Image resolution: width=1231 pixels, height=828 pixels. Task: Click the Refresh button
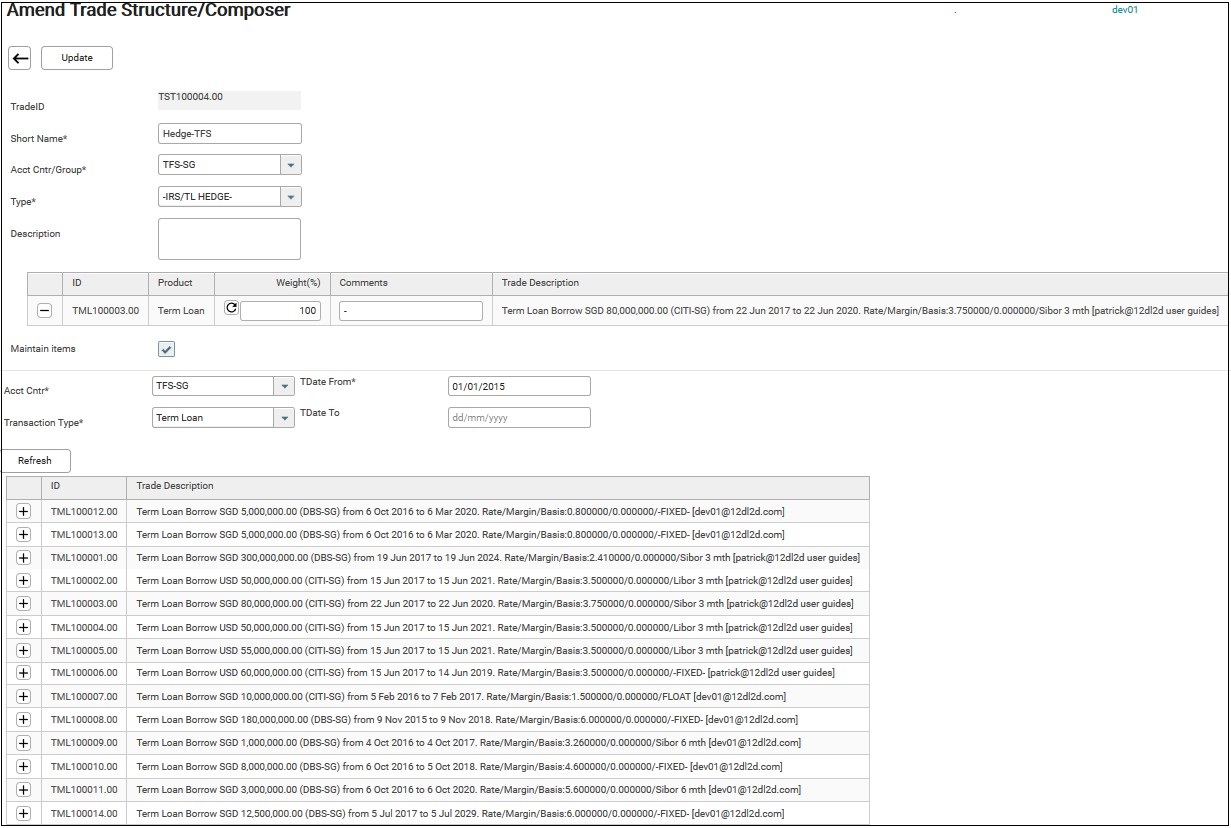35,461
